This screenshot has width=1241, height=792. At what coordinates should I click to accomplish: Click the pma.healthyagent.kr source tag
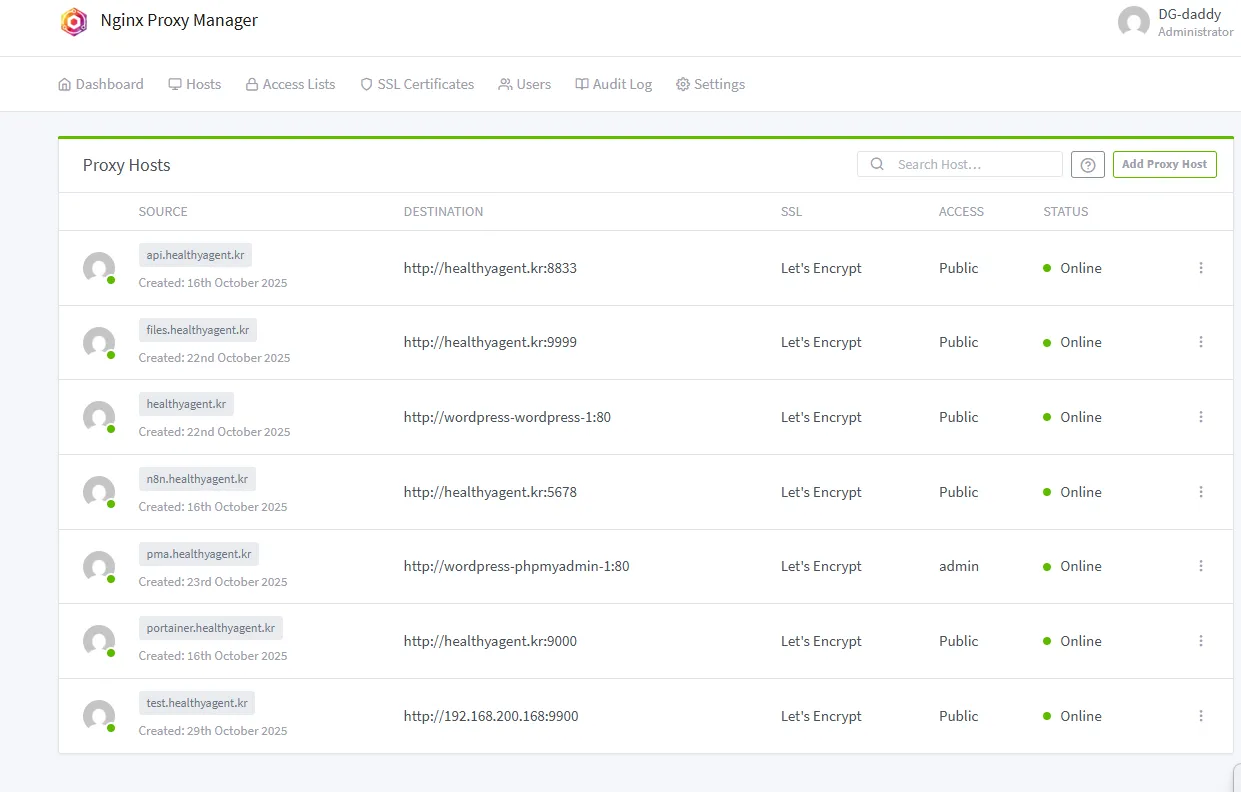click(x=199, y=554)
